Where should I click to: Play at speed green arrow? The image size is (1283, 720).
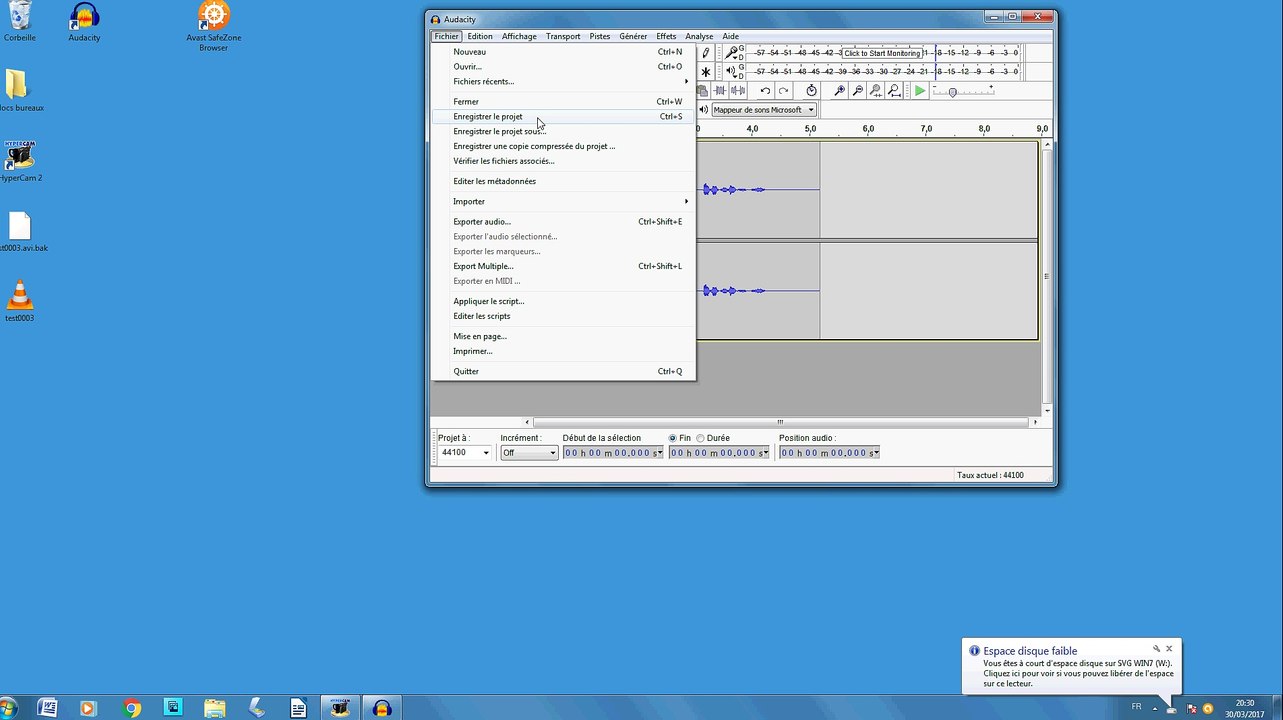pyautogui.click(x=919, y=91)
